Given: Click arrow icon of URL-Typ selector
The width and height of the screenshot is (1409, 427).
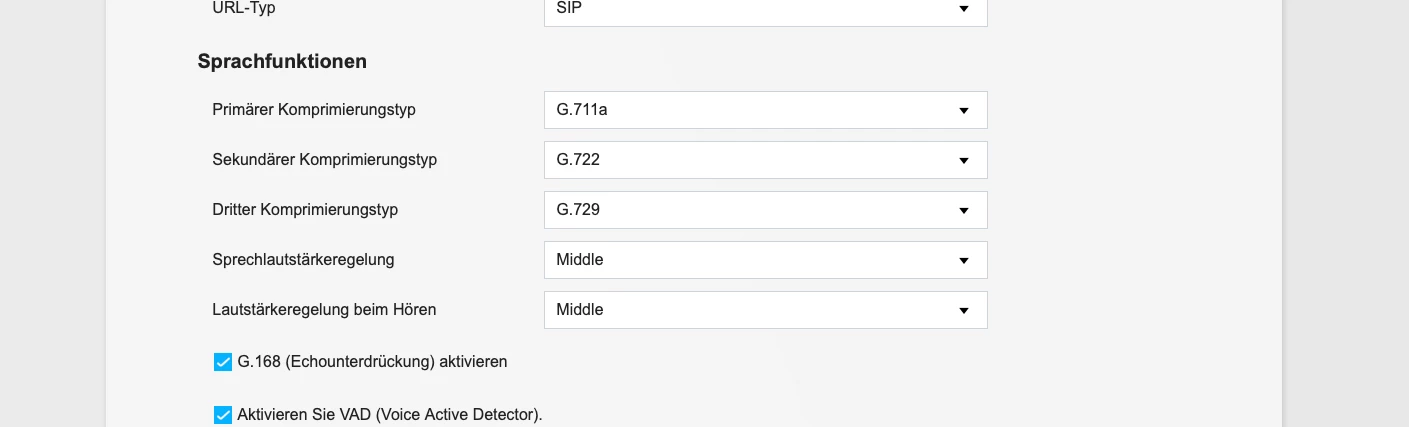Looking at the screenshot, I should [964, 9].
